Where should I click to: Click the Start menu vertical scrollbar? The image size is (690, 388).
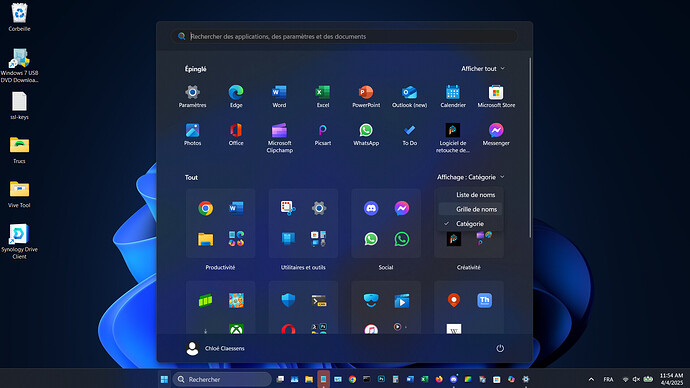[x=530, y=147]
